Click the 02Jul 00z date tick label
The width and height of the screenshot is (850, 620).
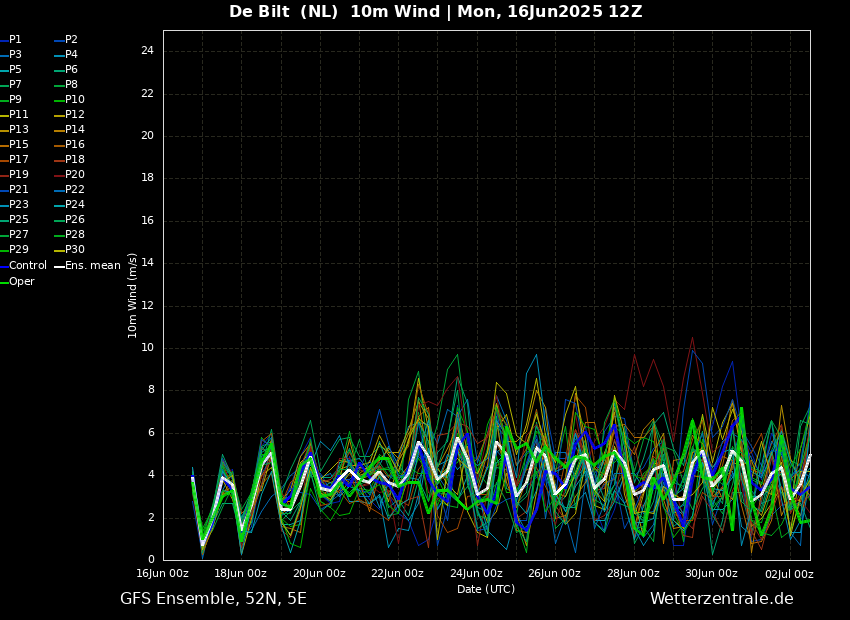click(789, 574)
